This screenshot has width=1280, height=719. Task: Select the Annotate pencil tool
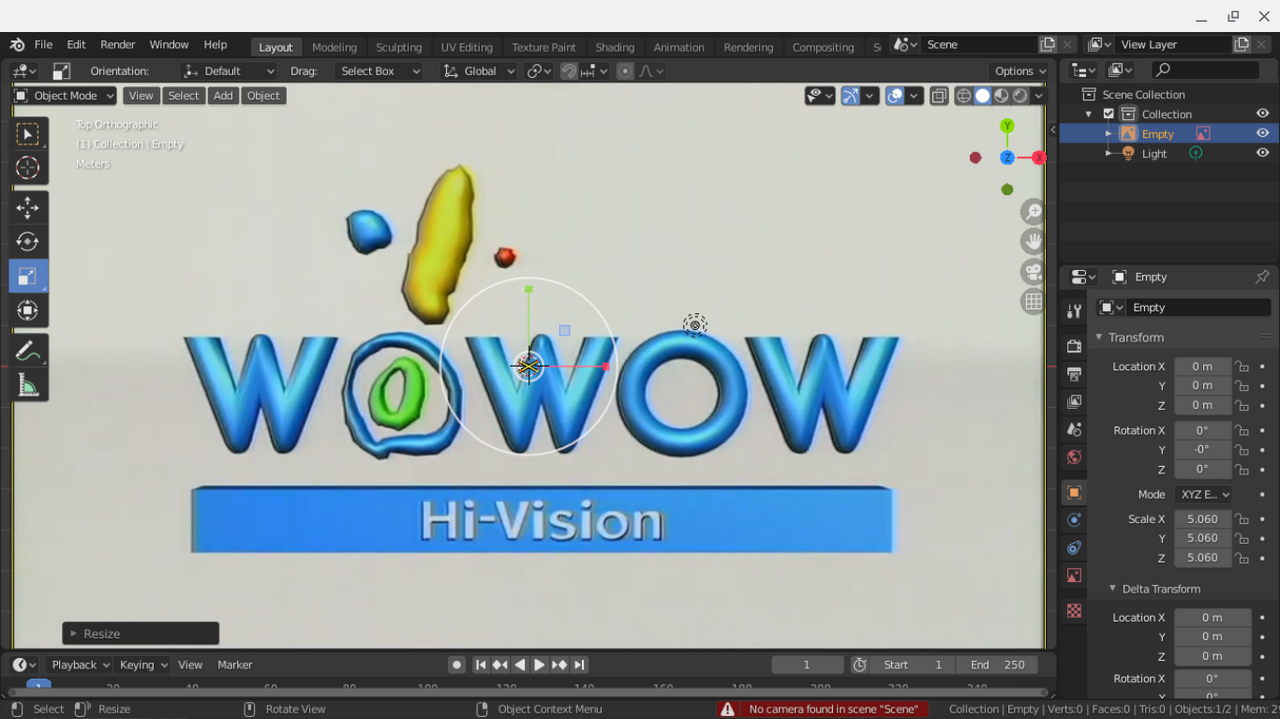tap(28, 351)
